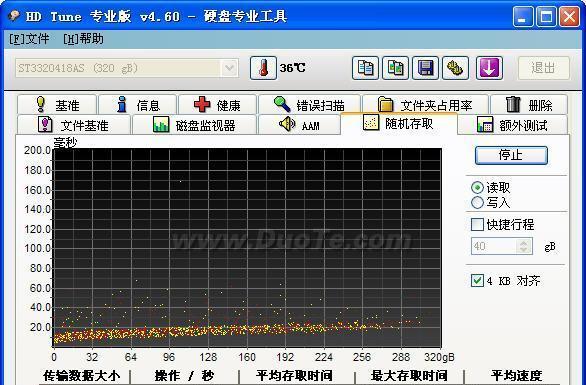The image size is (586, 385).
Task: Switch to the 文件夹占用率 folder usage tab
Action: [425, 105]
